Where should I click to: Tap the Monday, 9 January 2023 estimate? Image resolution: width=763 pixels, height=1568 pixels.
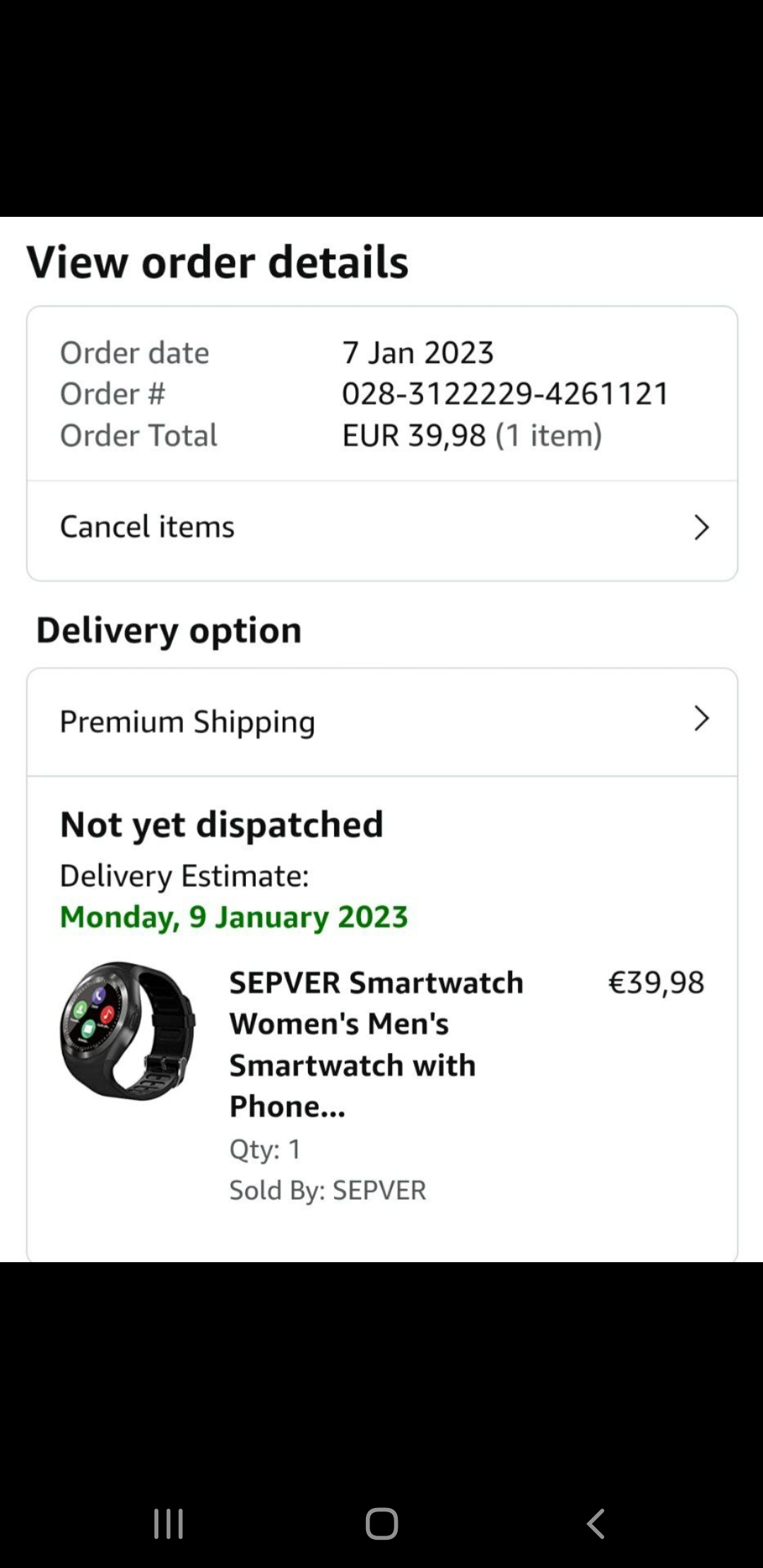[x=234, y=917]
